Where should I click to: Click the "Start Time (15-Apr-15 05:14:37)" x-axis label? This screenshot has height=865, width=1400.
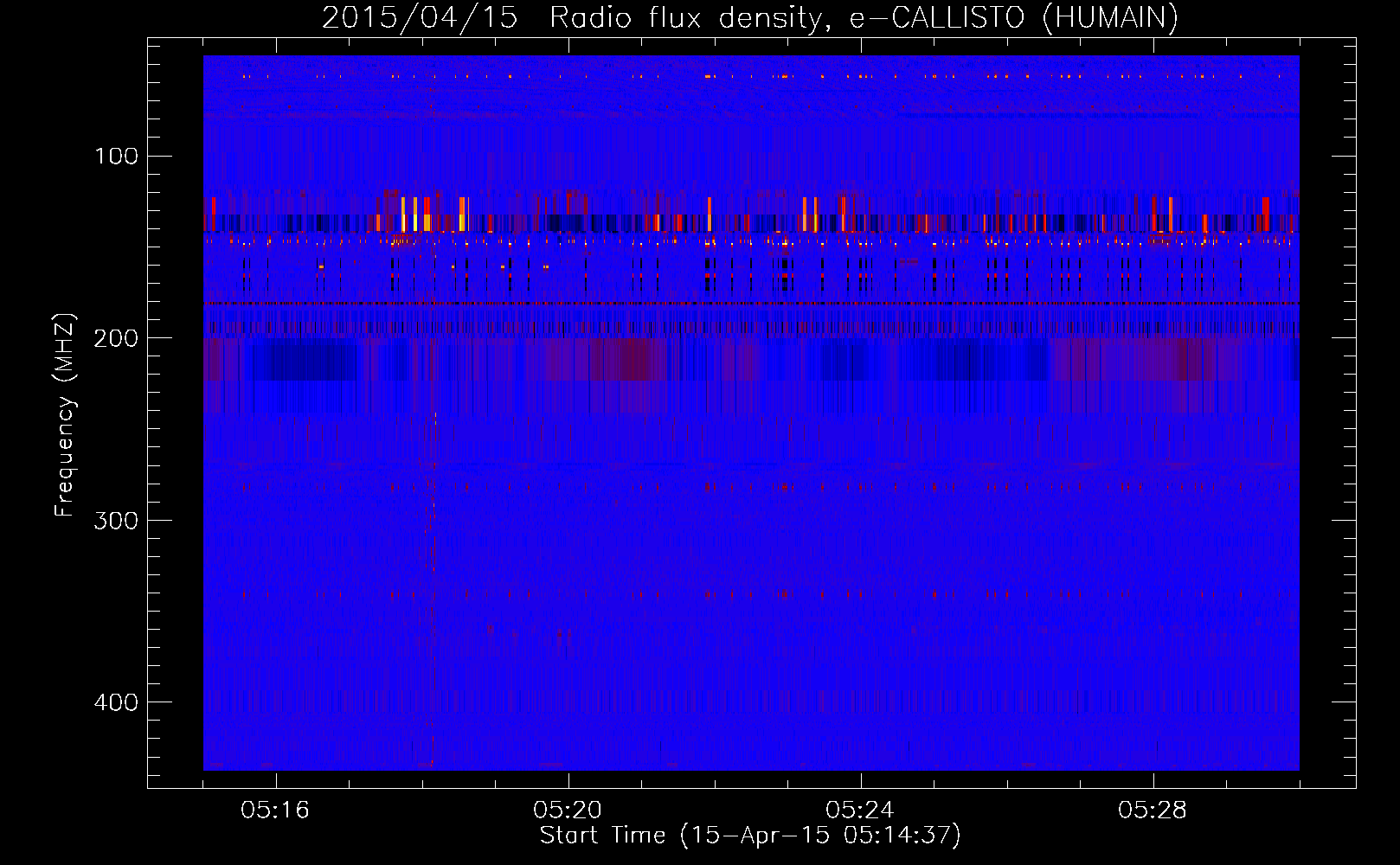tap(750, 836)
